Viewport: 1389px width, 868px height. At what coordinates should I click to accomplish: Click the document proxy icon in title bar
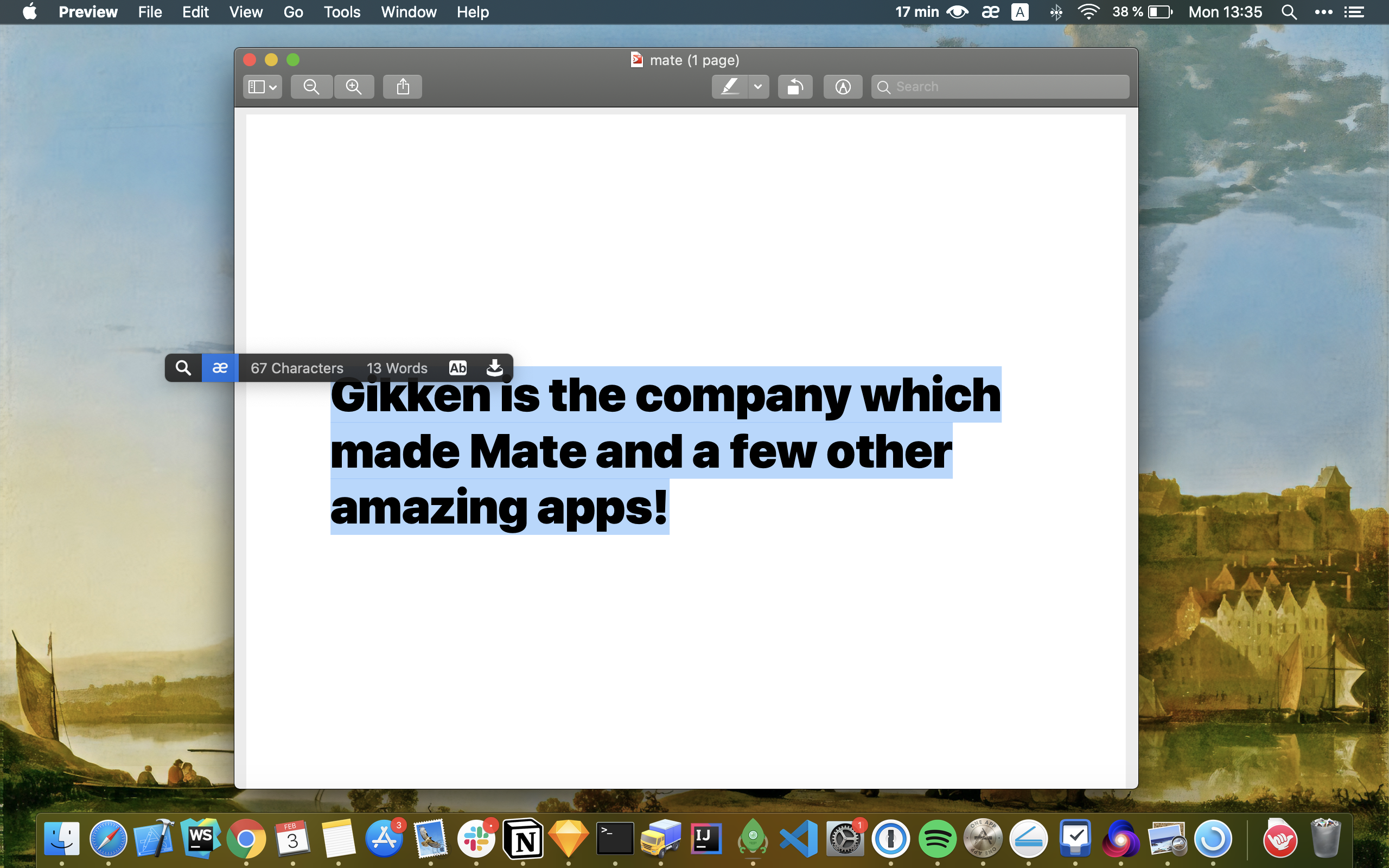pos(636,60)
